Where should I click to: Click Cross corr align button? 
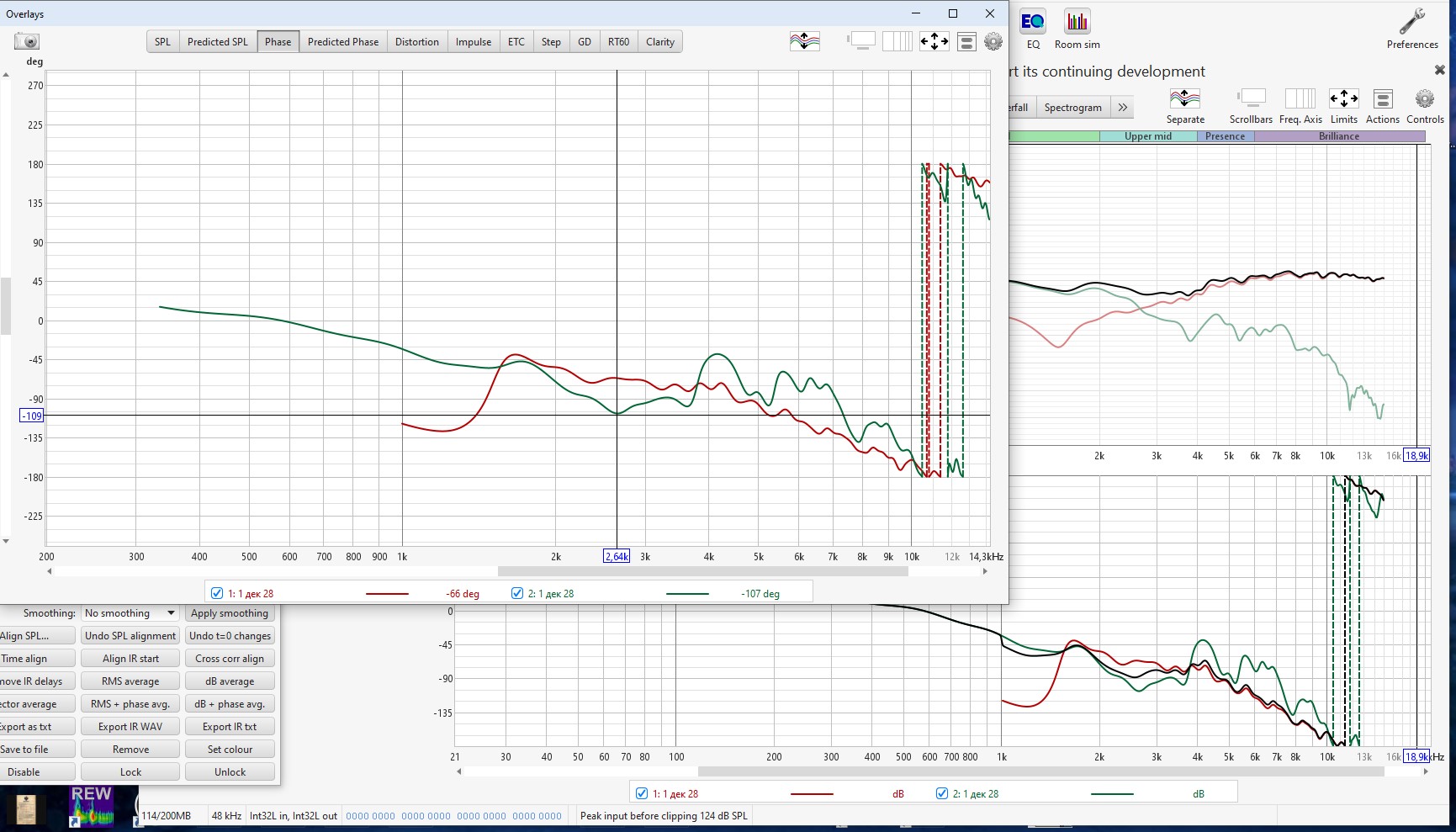[x=230, y=659]
